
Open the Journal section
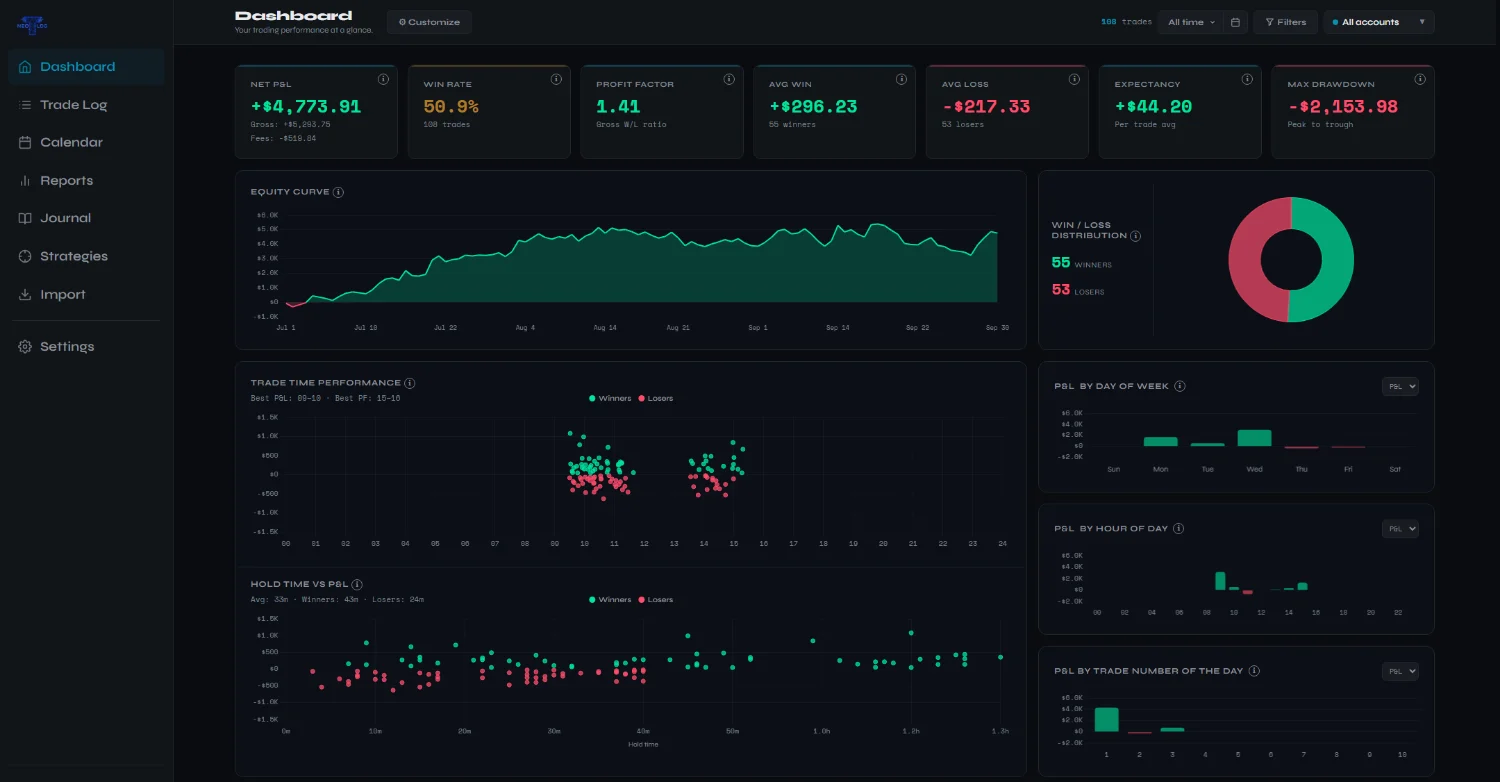click(86, 218)
